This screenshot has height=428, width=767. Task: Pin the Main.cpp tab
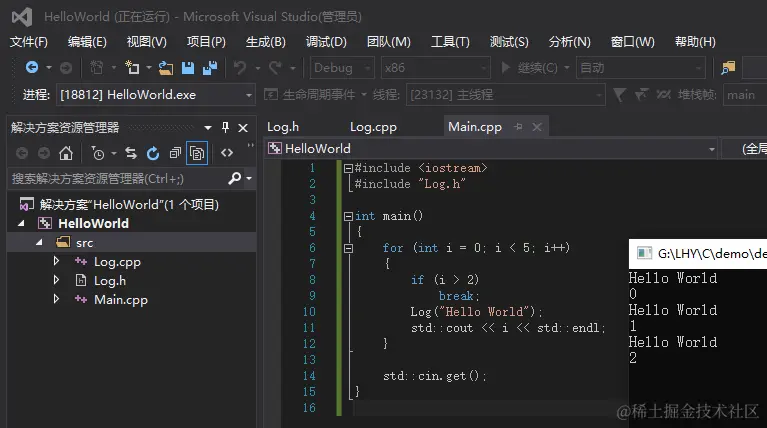pos(519,127)
